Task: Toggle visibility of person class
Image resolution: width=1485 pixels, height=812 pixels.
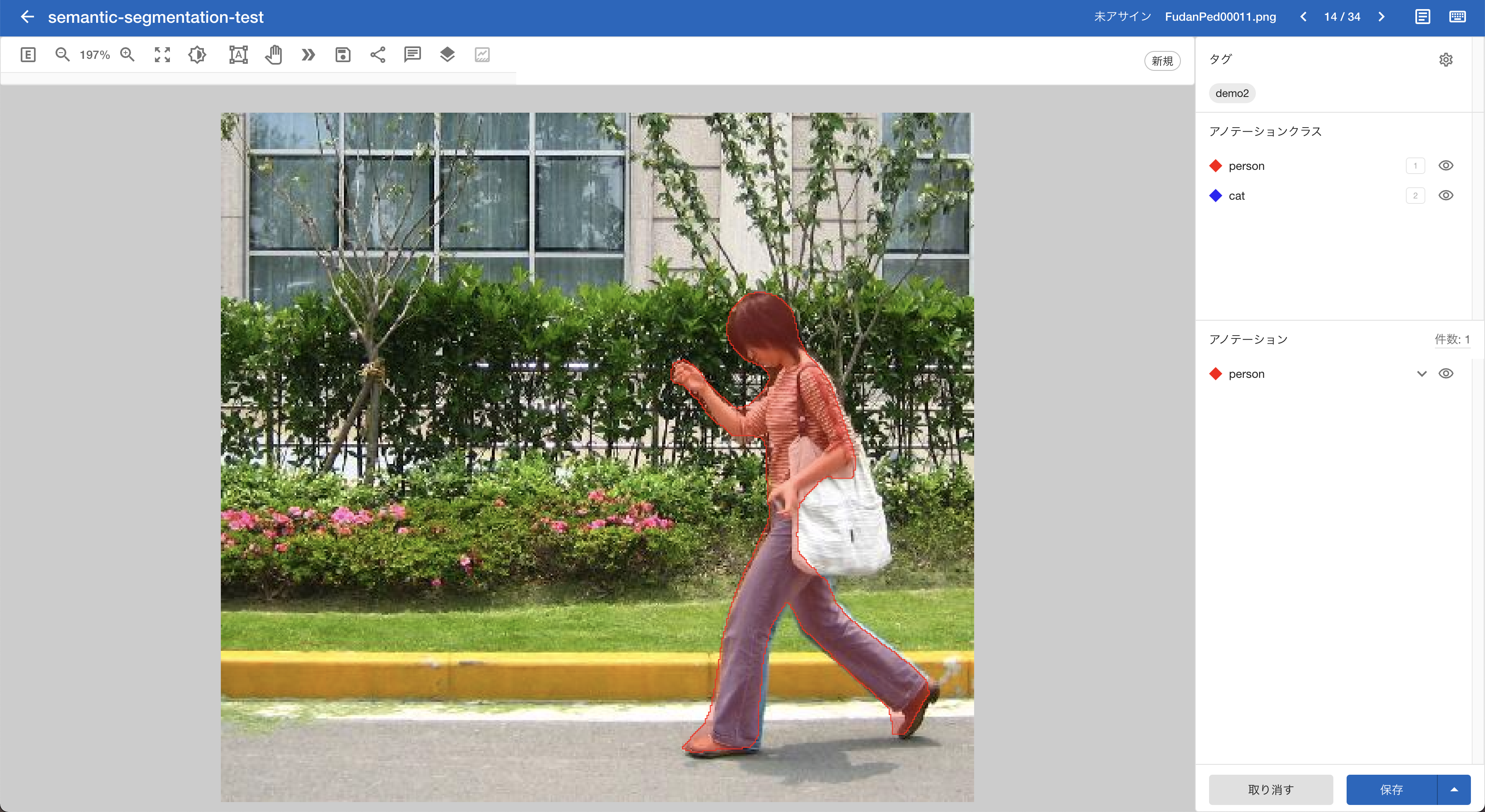Action: click(1446, 165)
